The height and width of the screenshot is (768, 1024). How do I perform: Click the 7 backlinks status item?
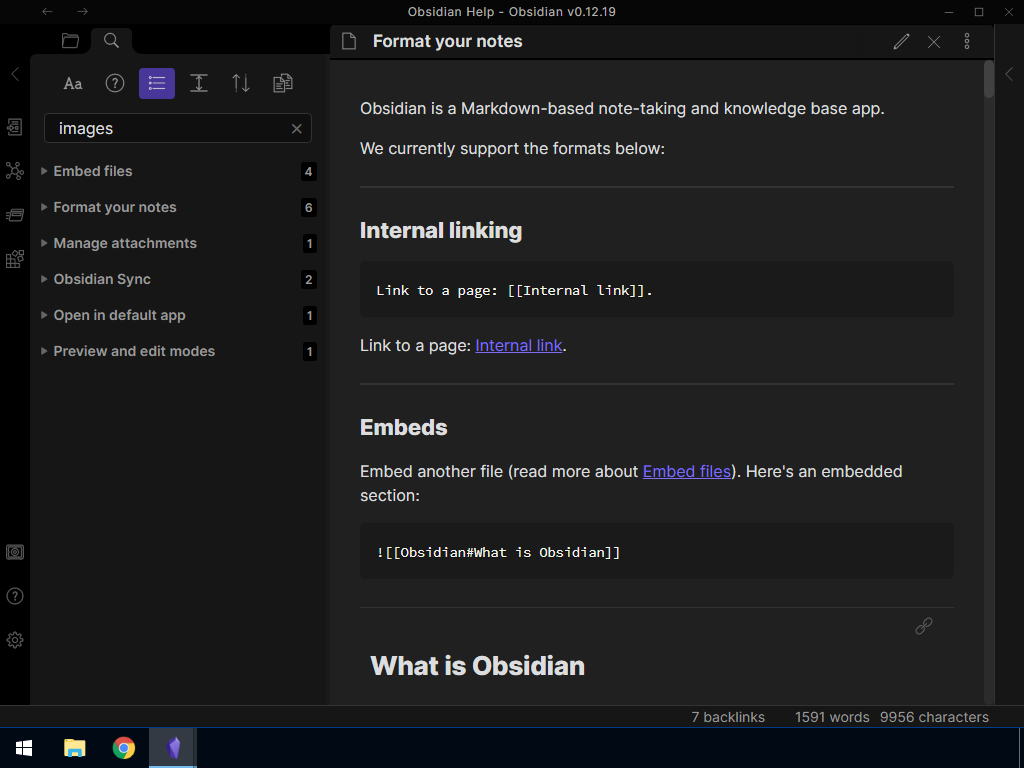(728, 717)
